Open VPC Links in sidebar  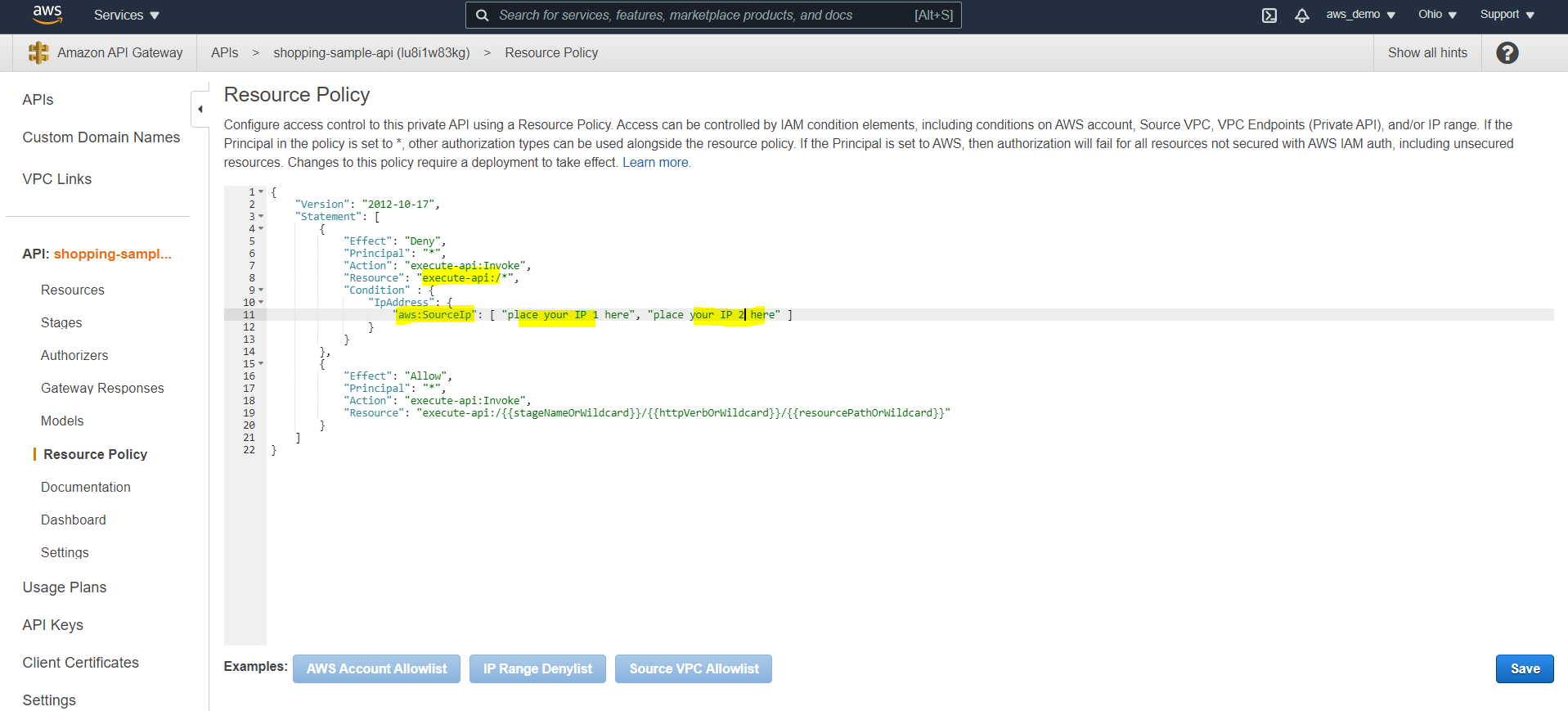57,179
